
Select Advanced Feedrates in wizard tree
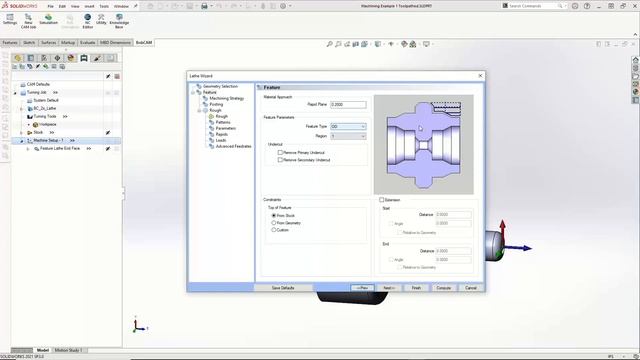(233, 147)
